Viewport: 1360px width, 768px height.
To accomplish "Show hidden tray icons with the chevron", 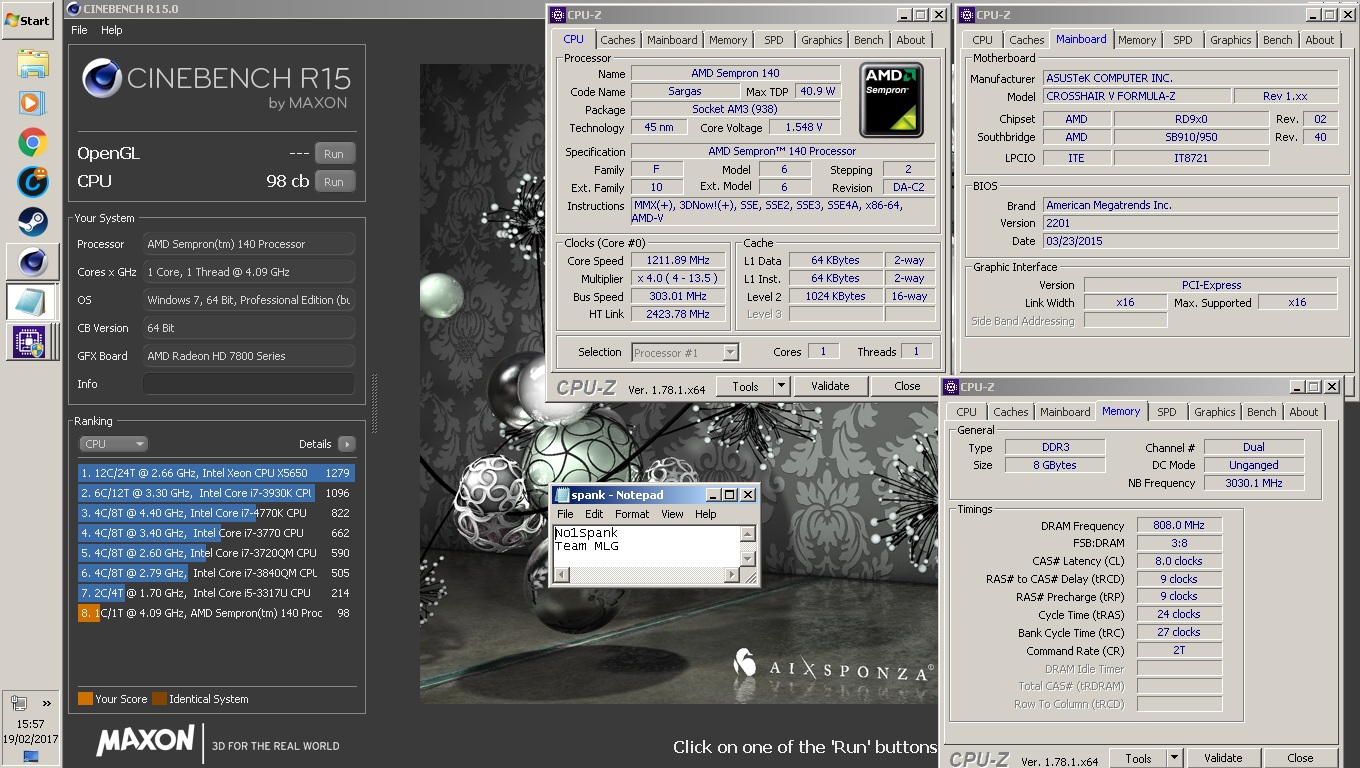I will tap(46, 704).
